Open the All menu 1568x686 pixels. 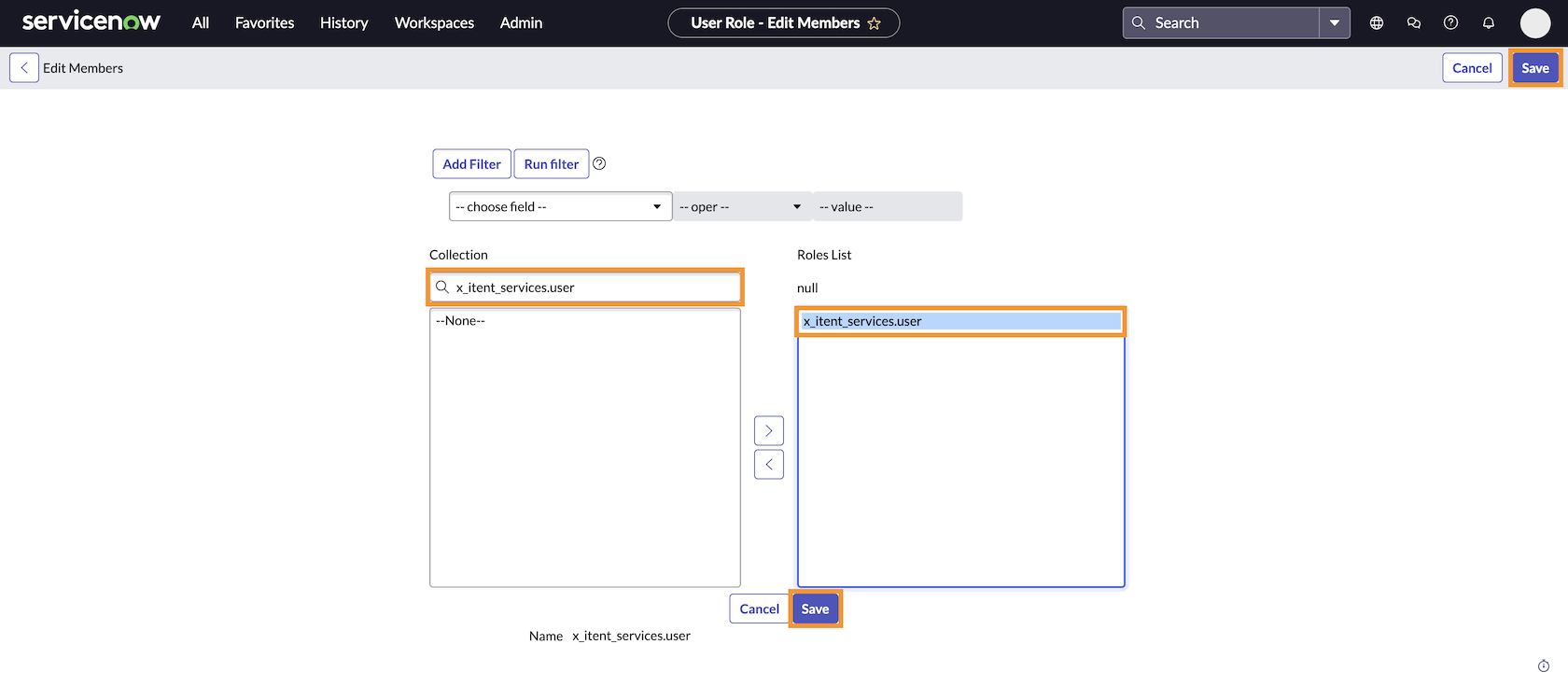click(x=201, y=23)
